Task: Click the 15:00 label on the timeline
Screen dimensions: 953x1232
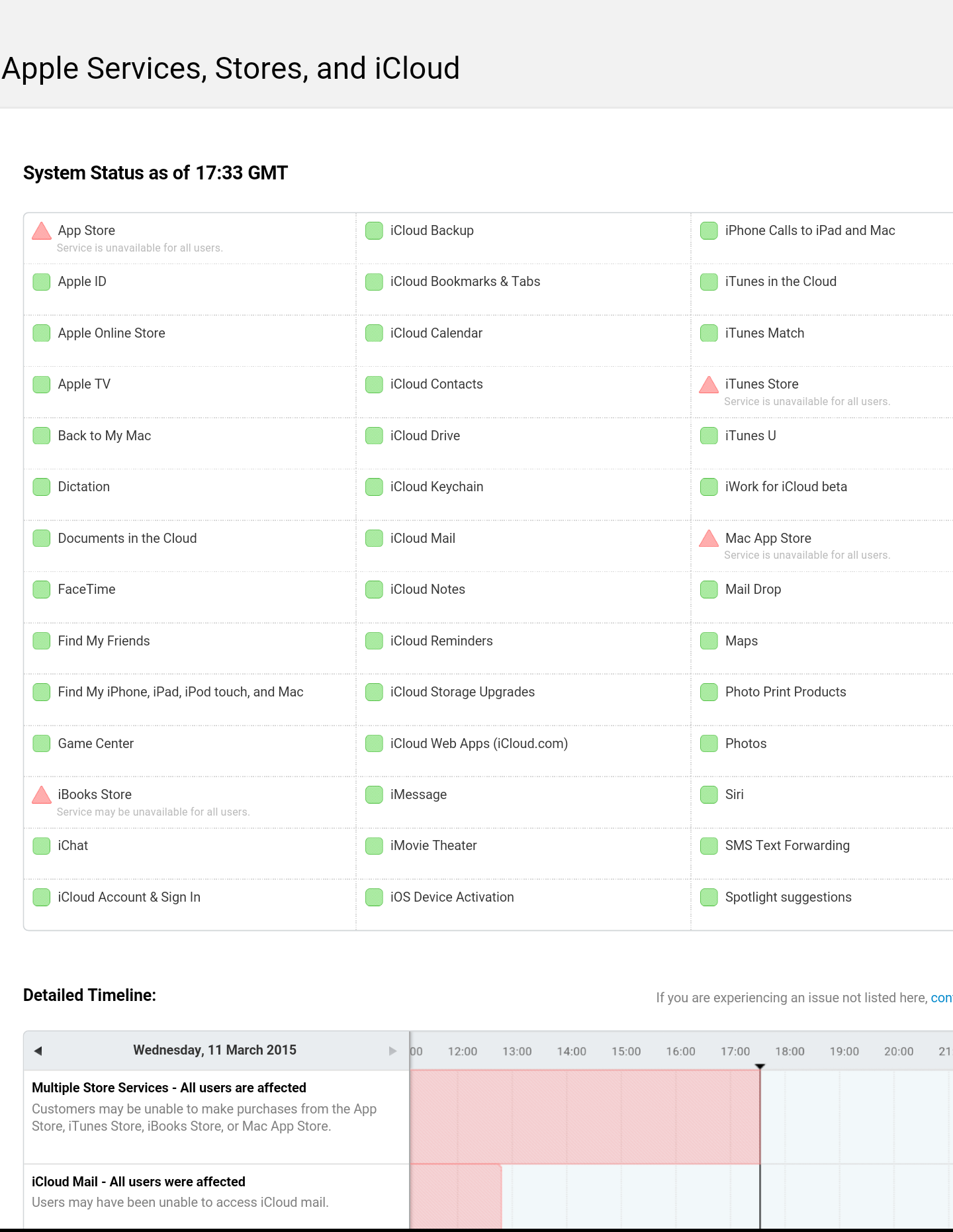Action: coord(626,1051)
